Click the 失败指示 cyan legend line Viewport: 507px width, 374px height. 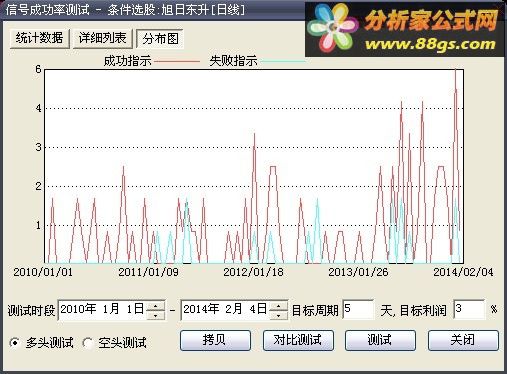coord(283,61)
